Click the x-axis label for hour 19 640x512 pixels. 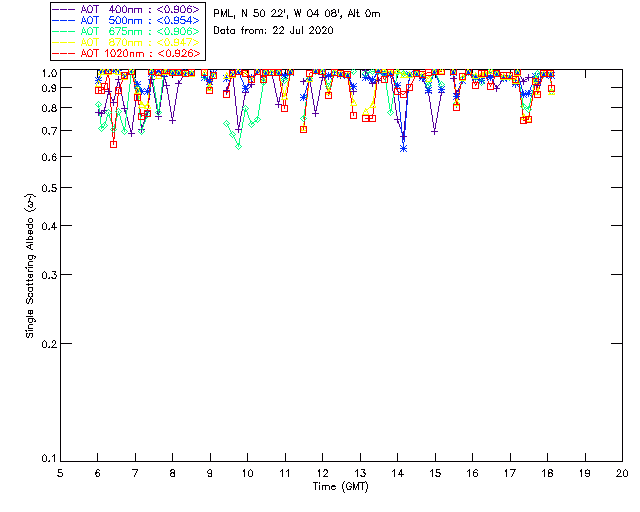585,473
